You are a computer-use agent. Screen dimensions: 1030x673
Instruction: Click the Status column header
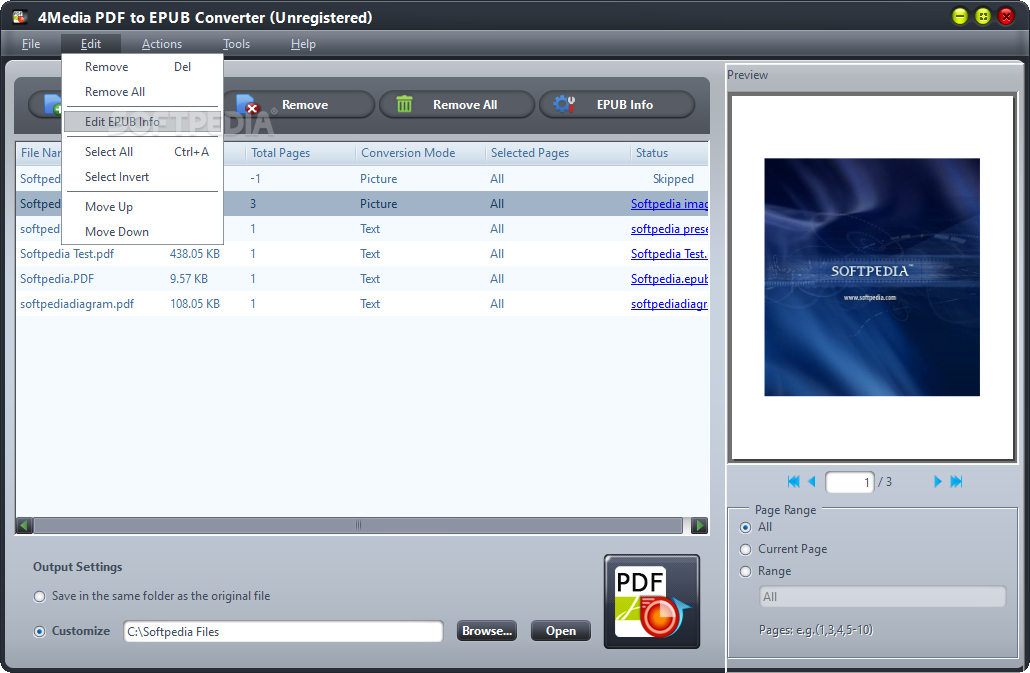[669, 153]
